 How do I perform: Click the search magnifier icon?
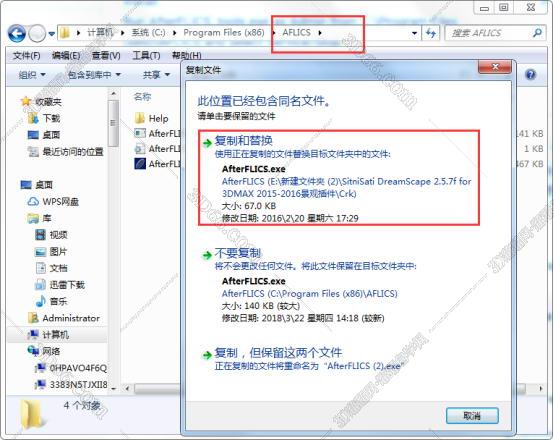(x=537, y=33)
